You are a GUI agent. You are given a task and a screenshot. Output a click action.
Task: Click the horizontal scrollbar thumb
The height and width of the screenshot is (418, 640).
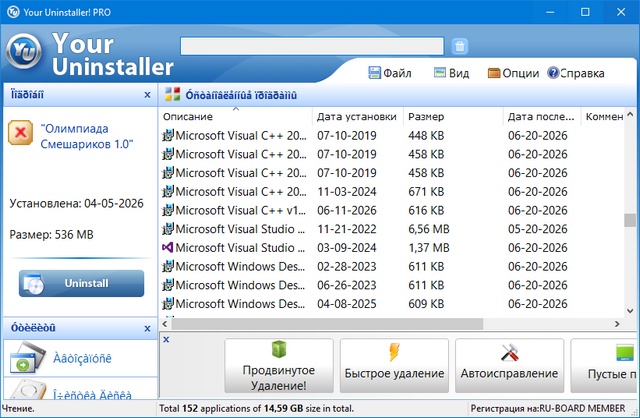point(327,324)
